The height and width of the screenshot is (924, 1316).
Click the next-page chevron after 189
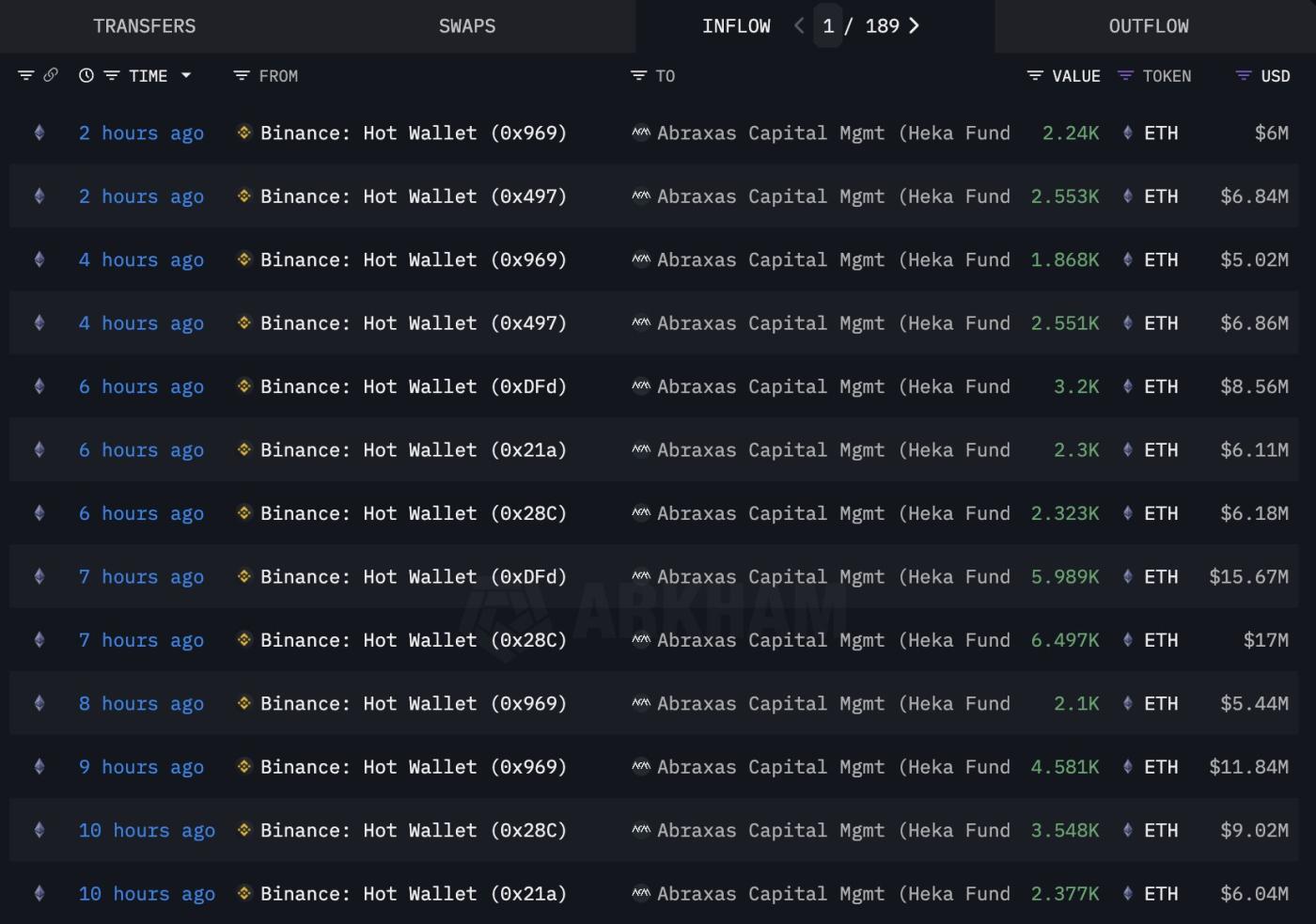[914, 25]
